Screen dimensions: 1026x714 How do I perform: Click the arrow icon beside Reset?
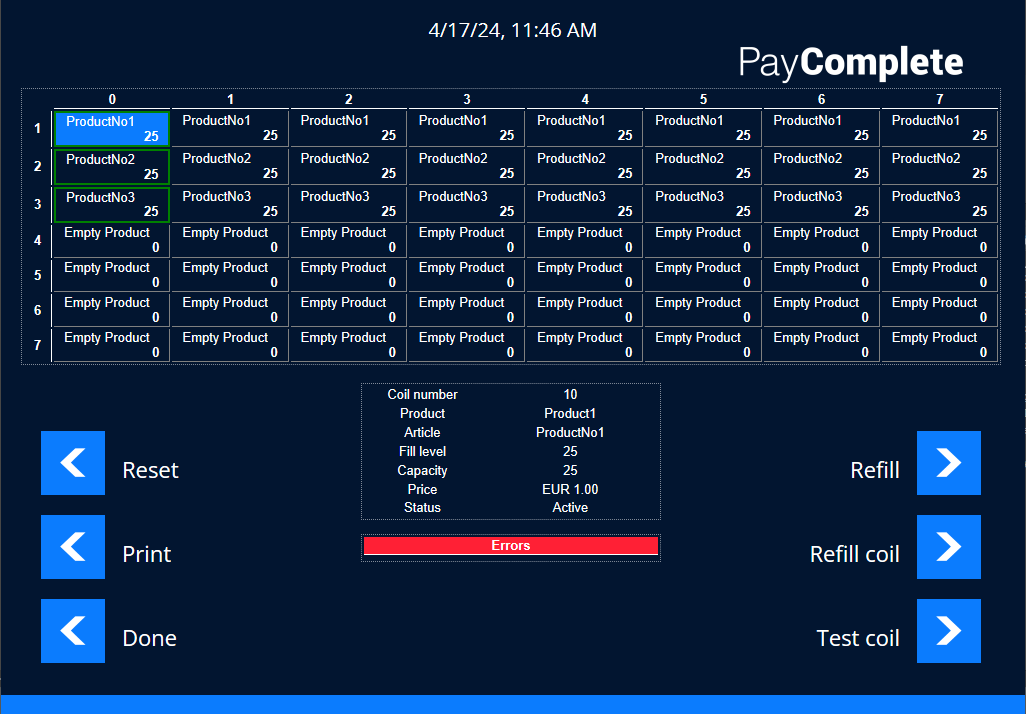(x=73, y=463)
